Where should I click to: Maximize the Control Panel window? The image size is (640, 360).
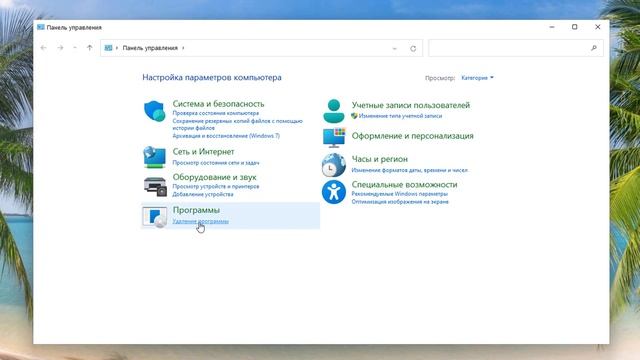[x=575, y=27]
